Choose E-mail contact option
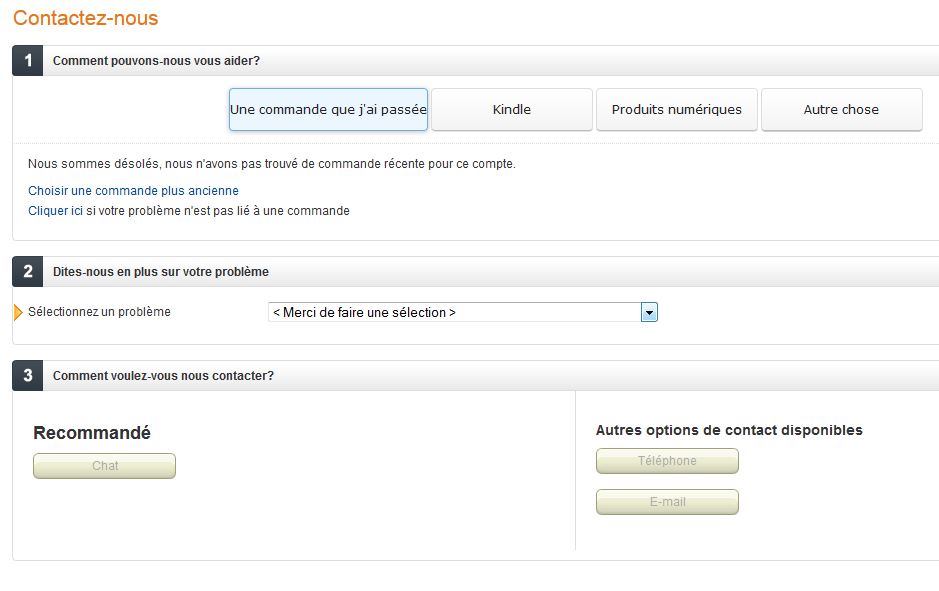This screenshot has width=939, height=591. click(x=667, y=501)
